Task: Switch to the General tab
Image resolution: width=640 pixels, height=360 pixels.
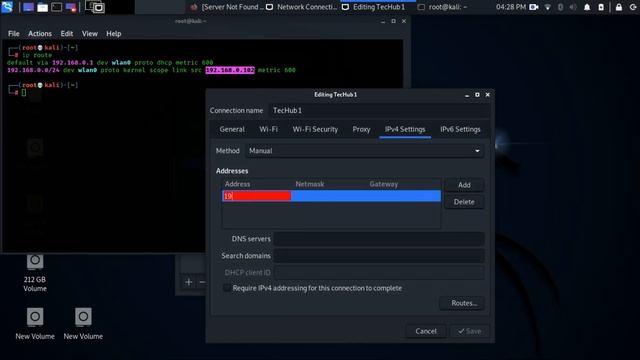Action: coord(232,129)
